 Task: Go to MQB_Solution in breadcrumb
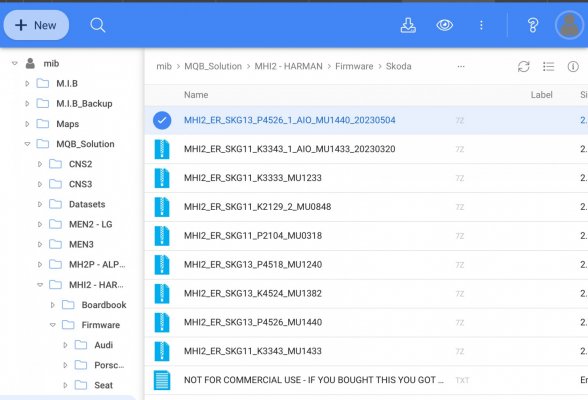[213, 66]
